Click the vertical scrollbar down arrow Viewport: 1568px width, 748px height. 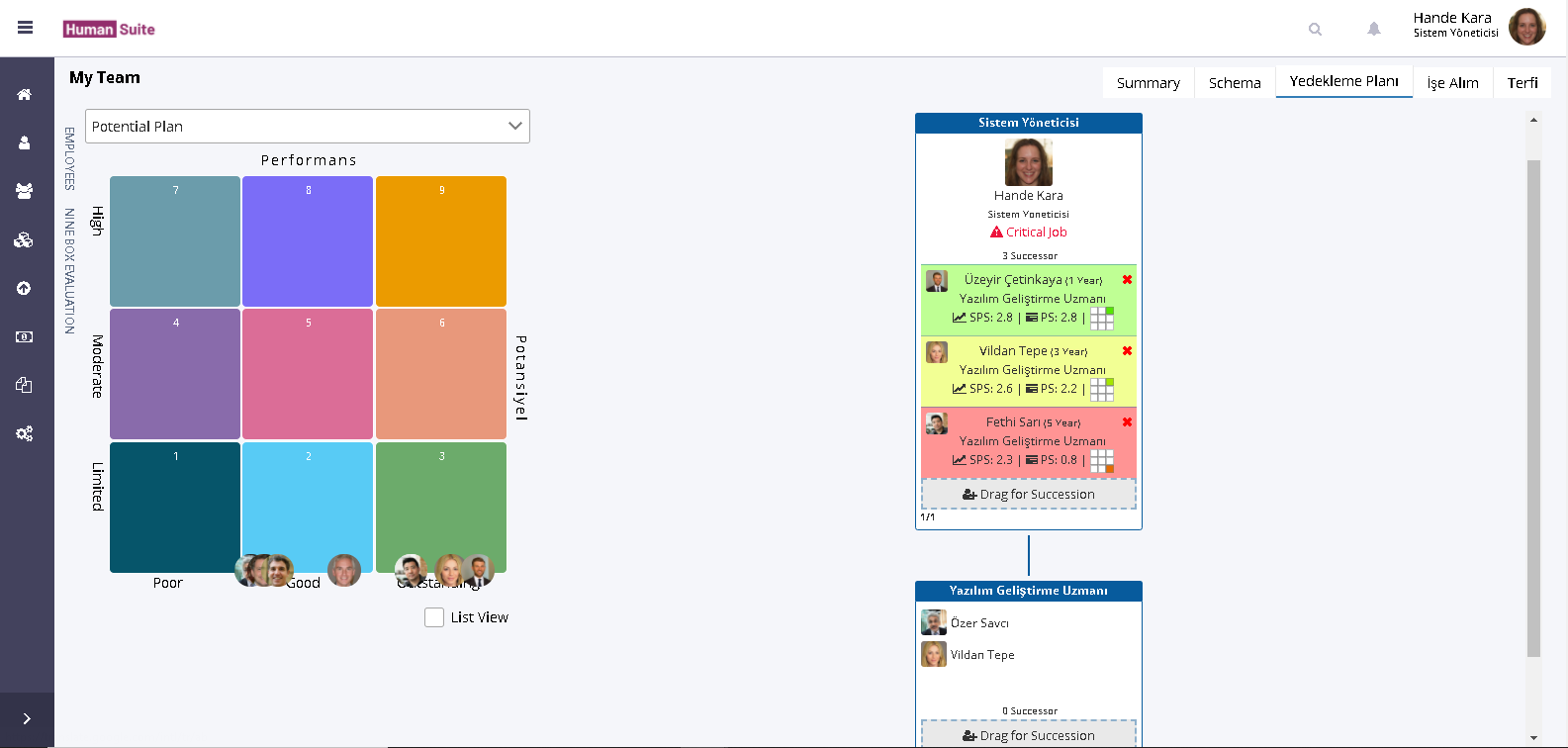click(x=1533, y=737)
